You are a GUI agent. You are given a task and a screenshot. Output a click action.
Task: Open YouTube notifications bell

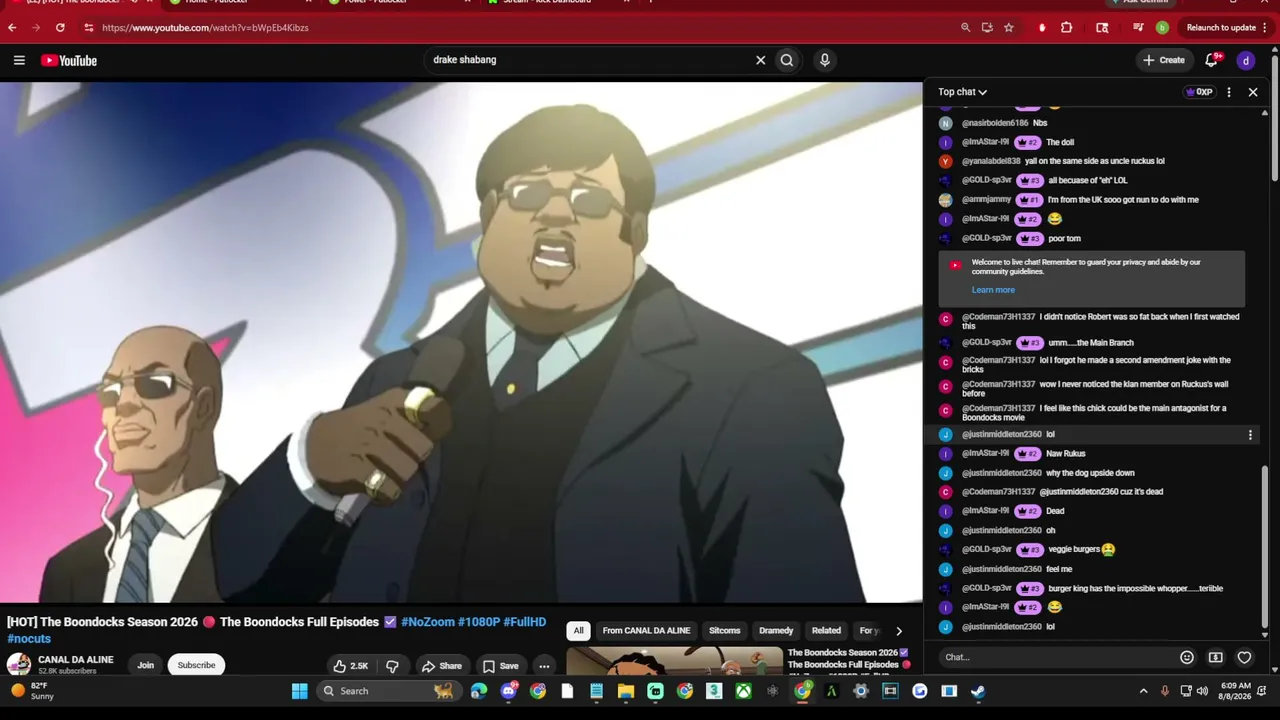1212,60
